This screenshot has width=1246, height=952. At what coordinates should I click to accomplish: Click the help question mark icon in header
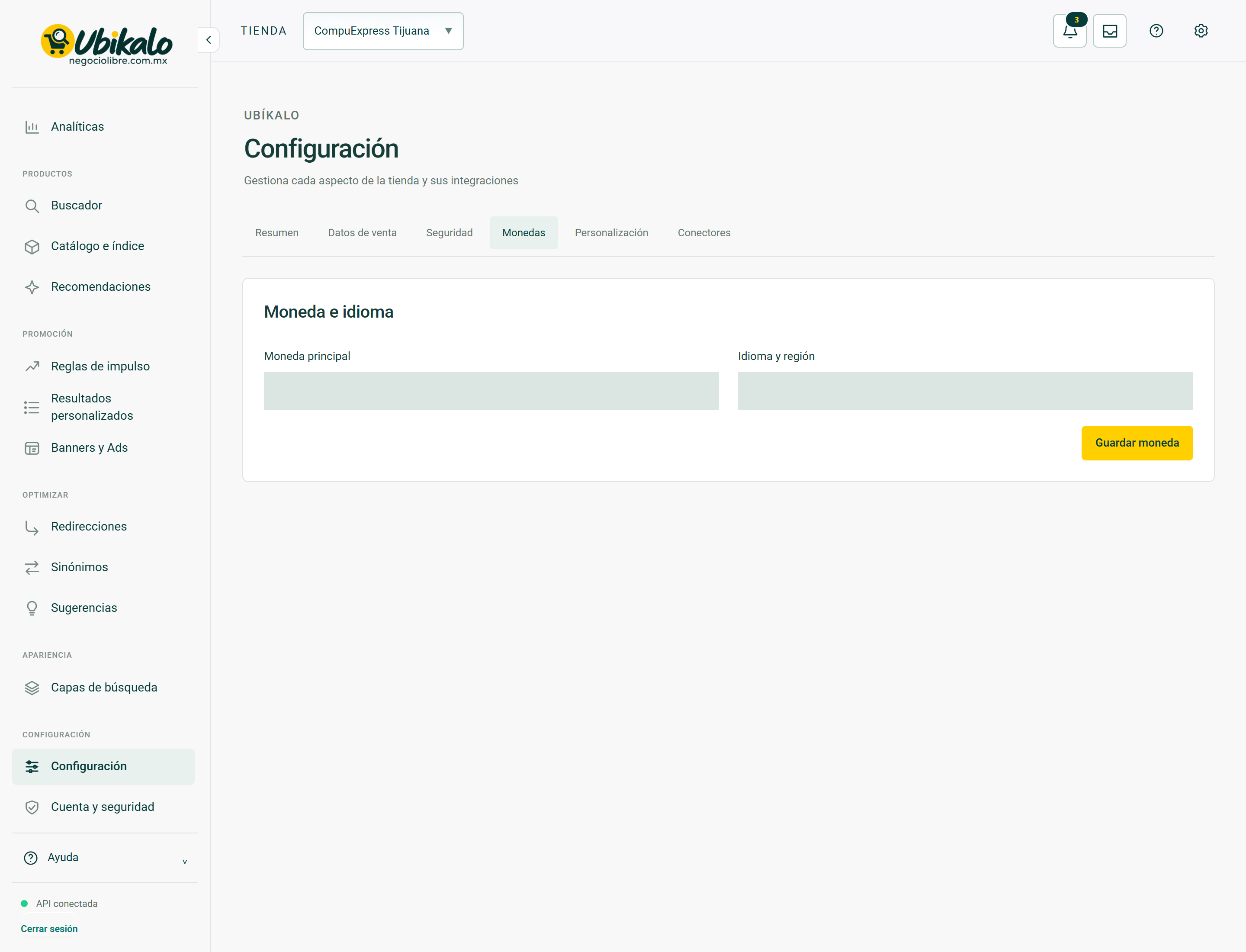point(1156,31)
